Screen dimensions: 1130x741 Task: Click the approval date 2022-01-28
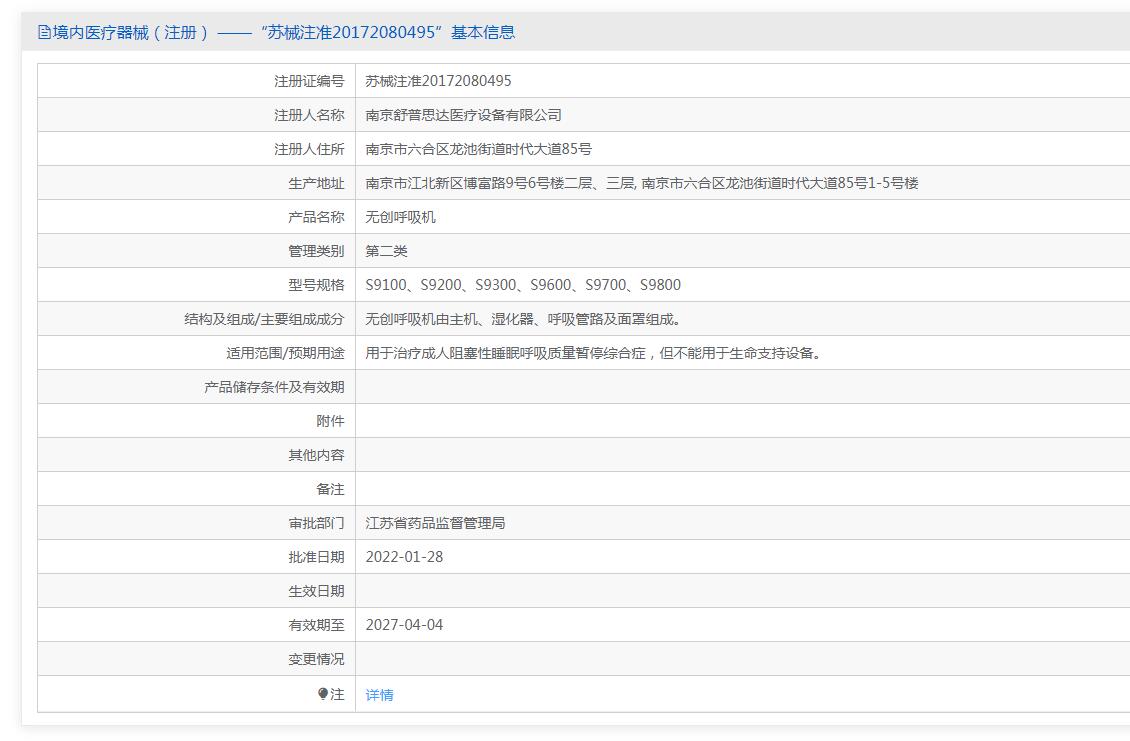[404, 557]
